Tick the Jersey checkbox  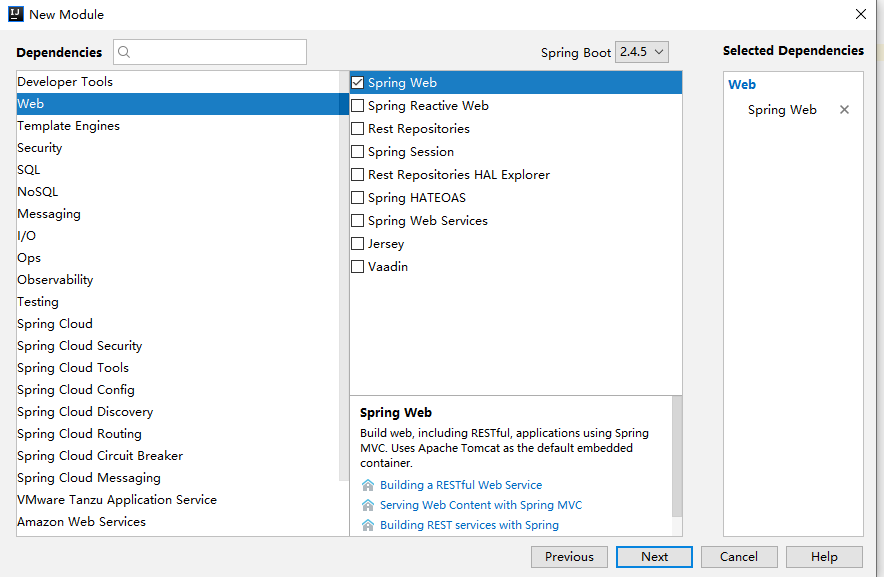click(357, 244)
